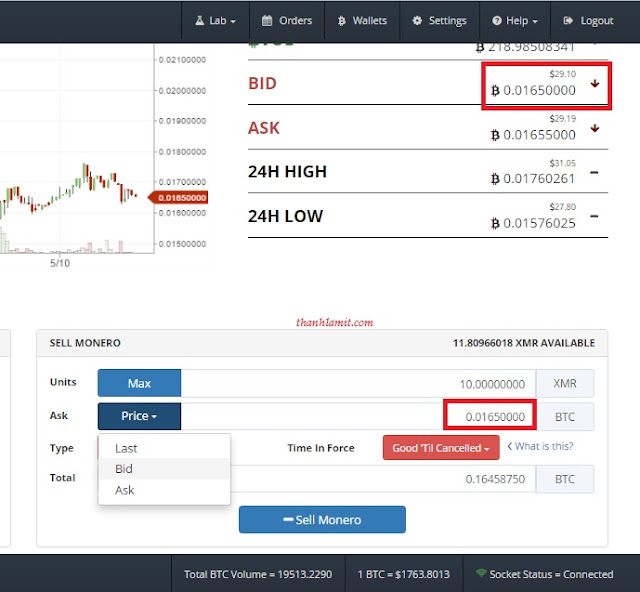Choose Ask from the Price menu
Viewport: 640px width, 592px height.
click(164, 490)
